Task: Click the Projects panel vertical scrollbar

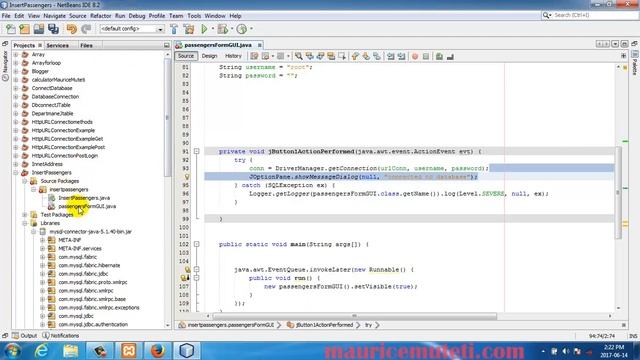Action: [167, 118]
